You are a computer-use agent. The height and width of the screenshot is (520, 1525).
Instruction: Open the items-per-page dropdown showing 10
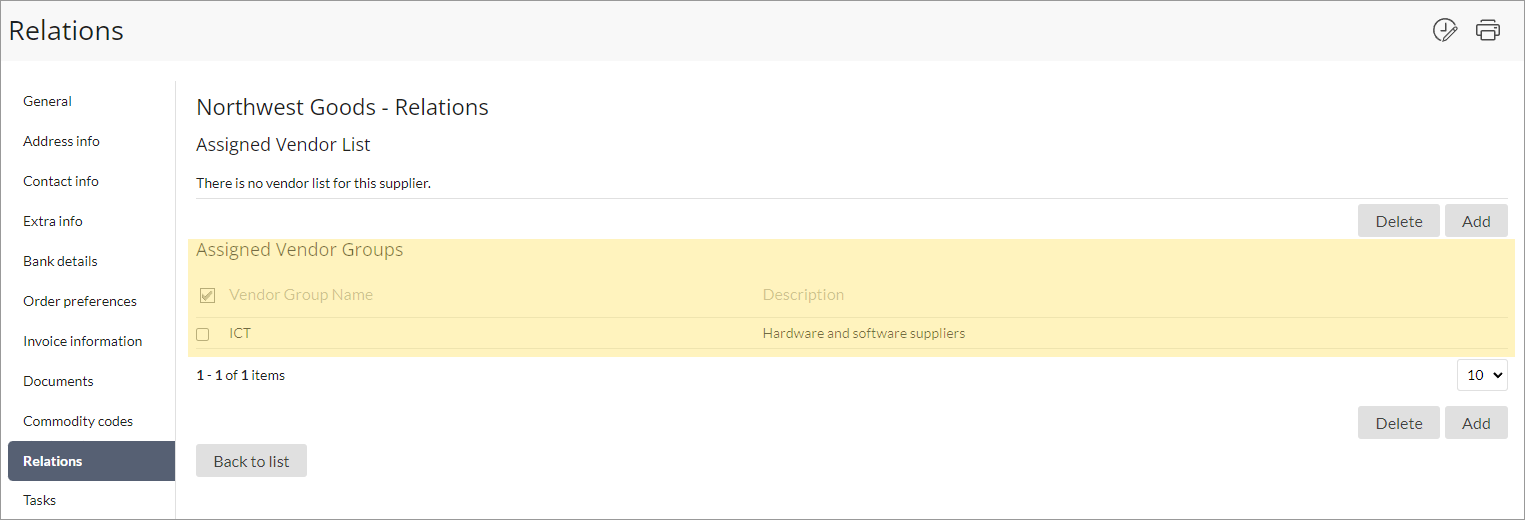tap(1482, 375)
